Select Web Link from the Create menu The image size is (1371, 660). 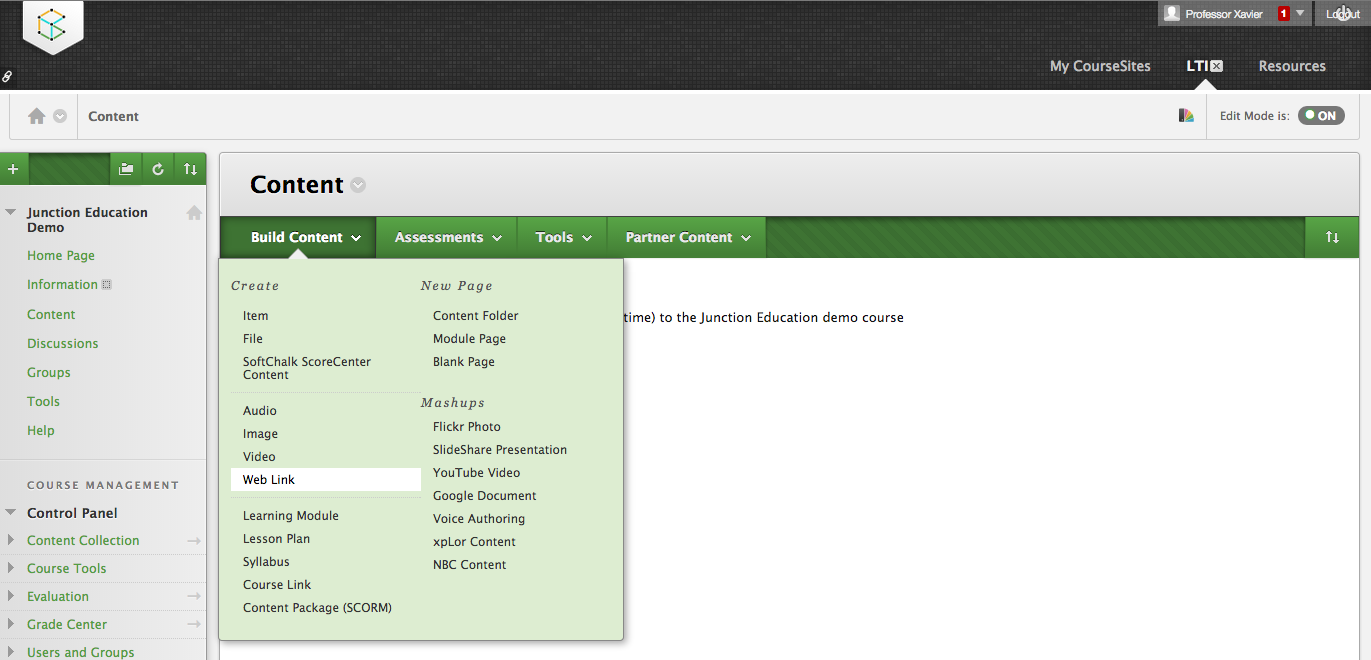tap(269, 480)
